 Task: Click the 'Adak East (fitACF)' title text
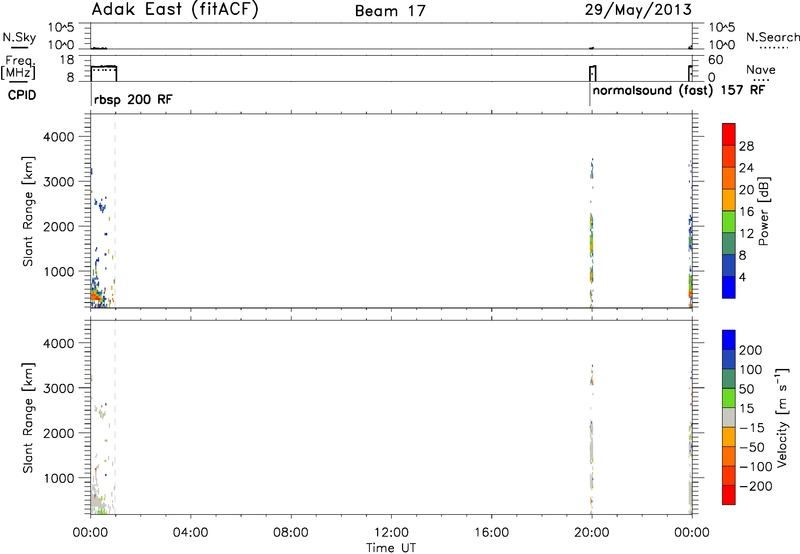pos(175,10)
